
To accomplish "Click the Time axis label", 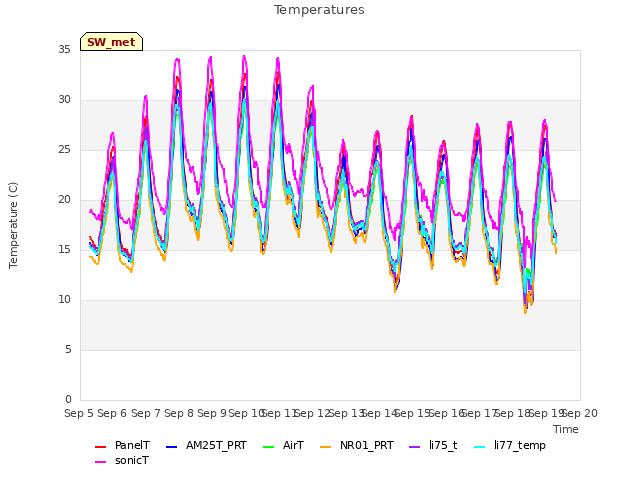I will pos(566,429).
